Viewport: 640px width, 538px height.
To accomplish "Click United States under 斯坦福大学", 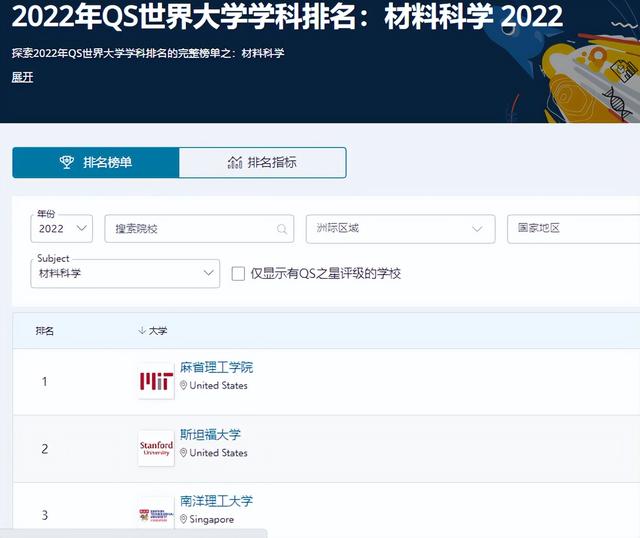I will coord(218,453).
